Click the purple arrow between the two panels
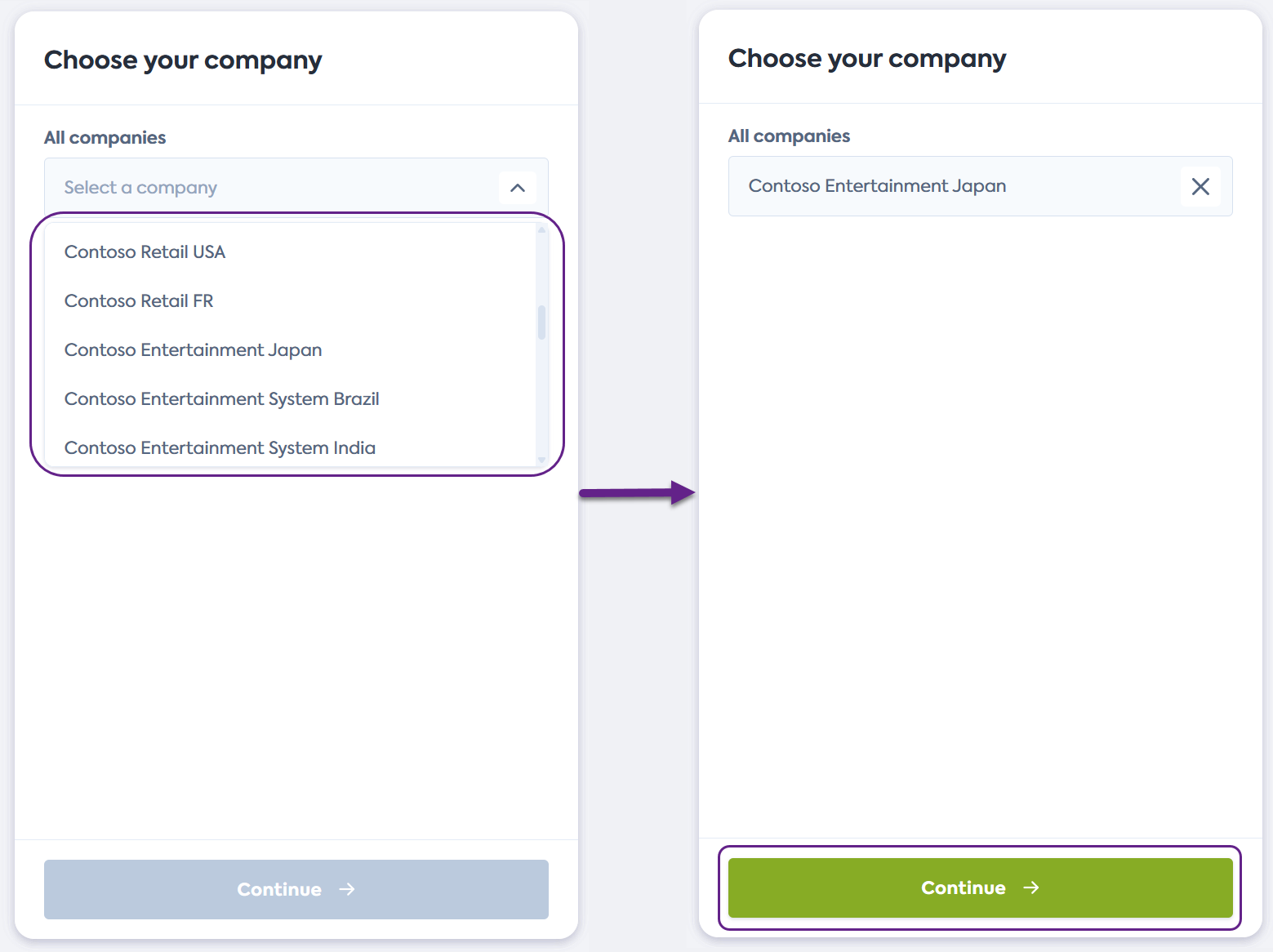 pyautogui.click(x=637, y=492)
